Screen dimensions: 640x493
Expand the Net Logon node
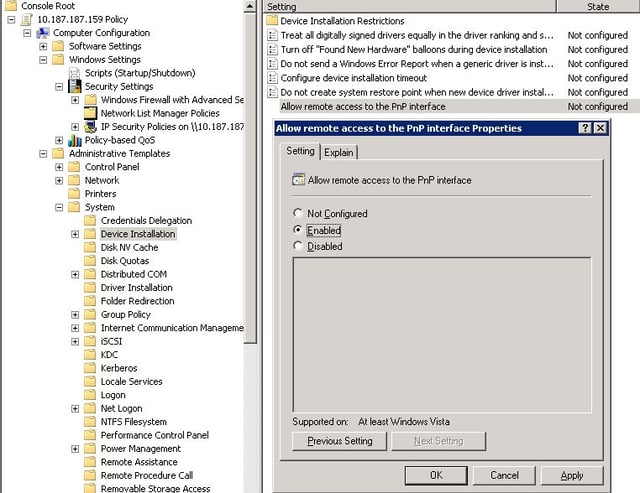tap(75, 409)
